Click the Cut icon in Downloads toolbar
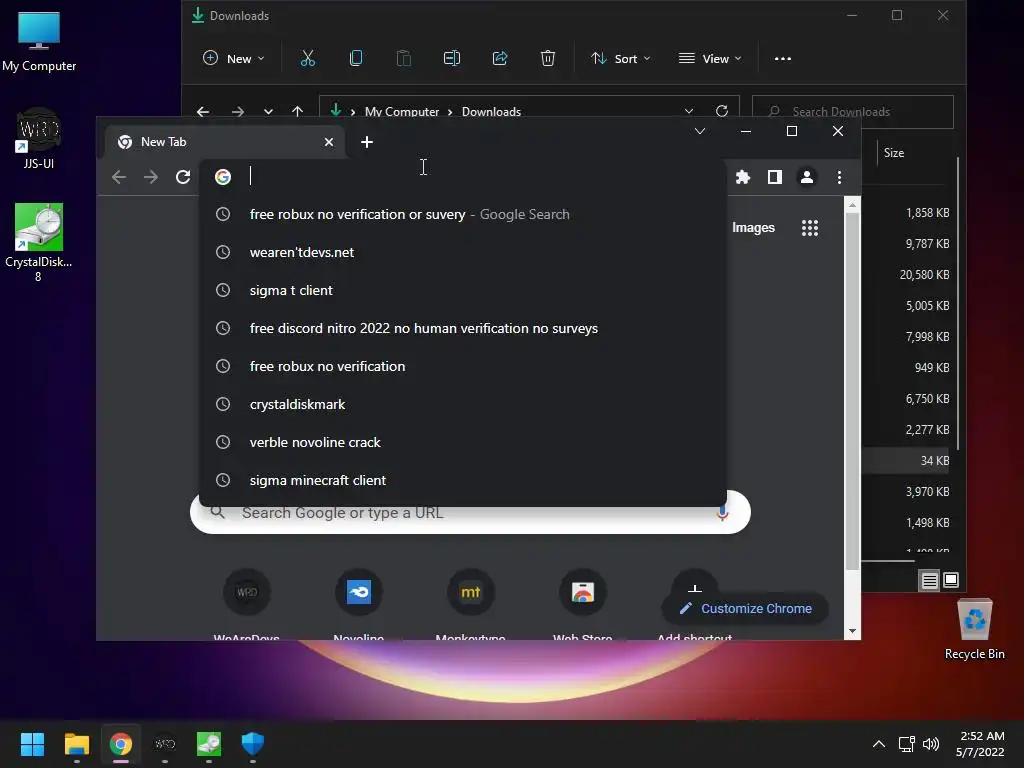 click(x=308, y=59)
